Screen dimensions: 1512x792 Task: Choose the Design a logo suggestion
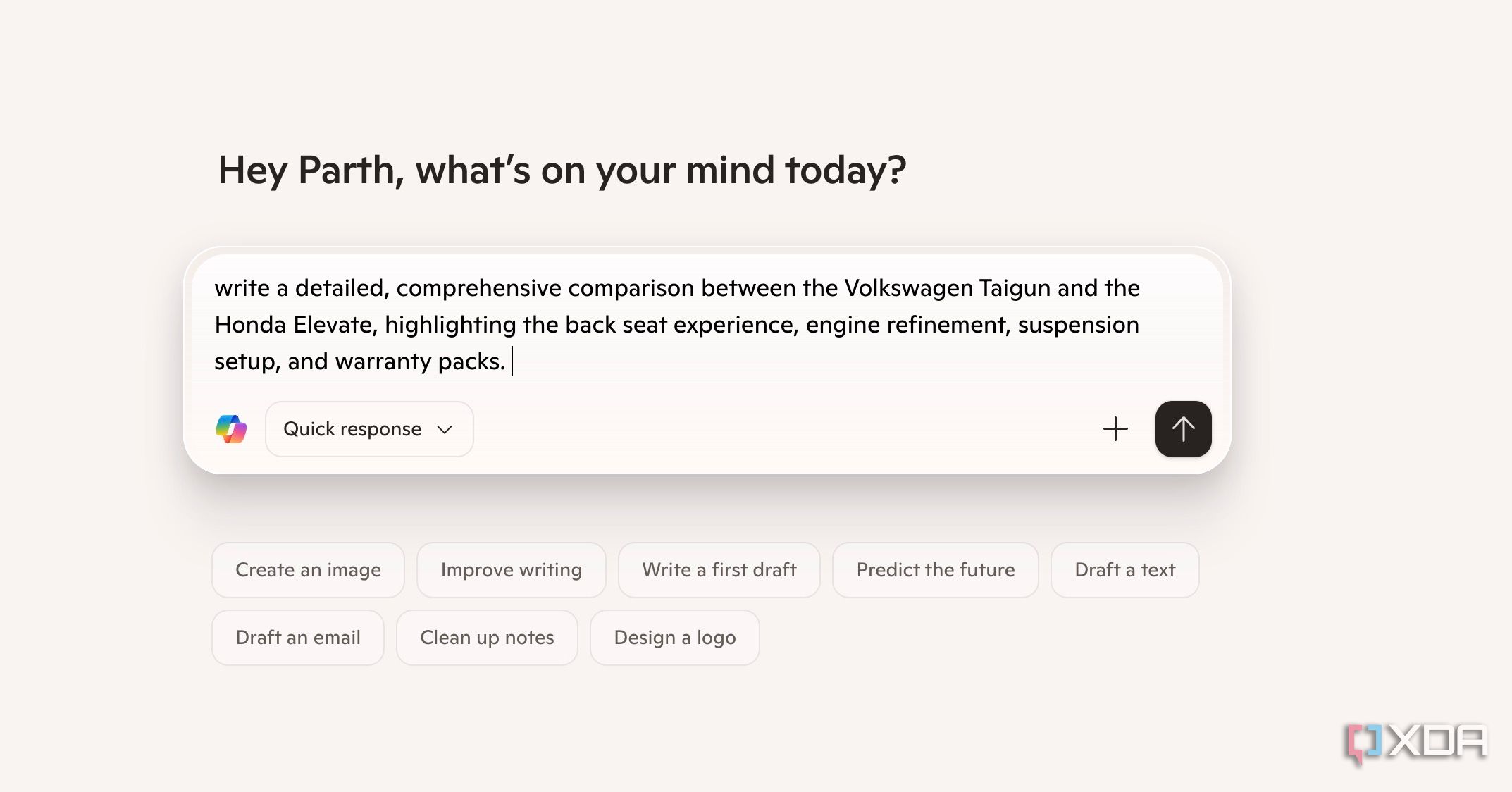[x=674, y=638]
